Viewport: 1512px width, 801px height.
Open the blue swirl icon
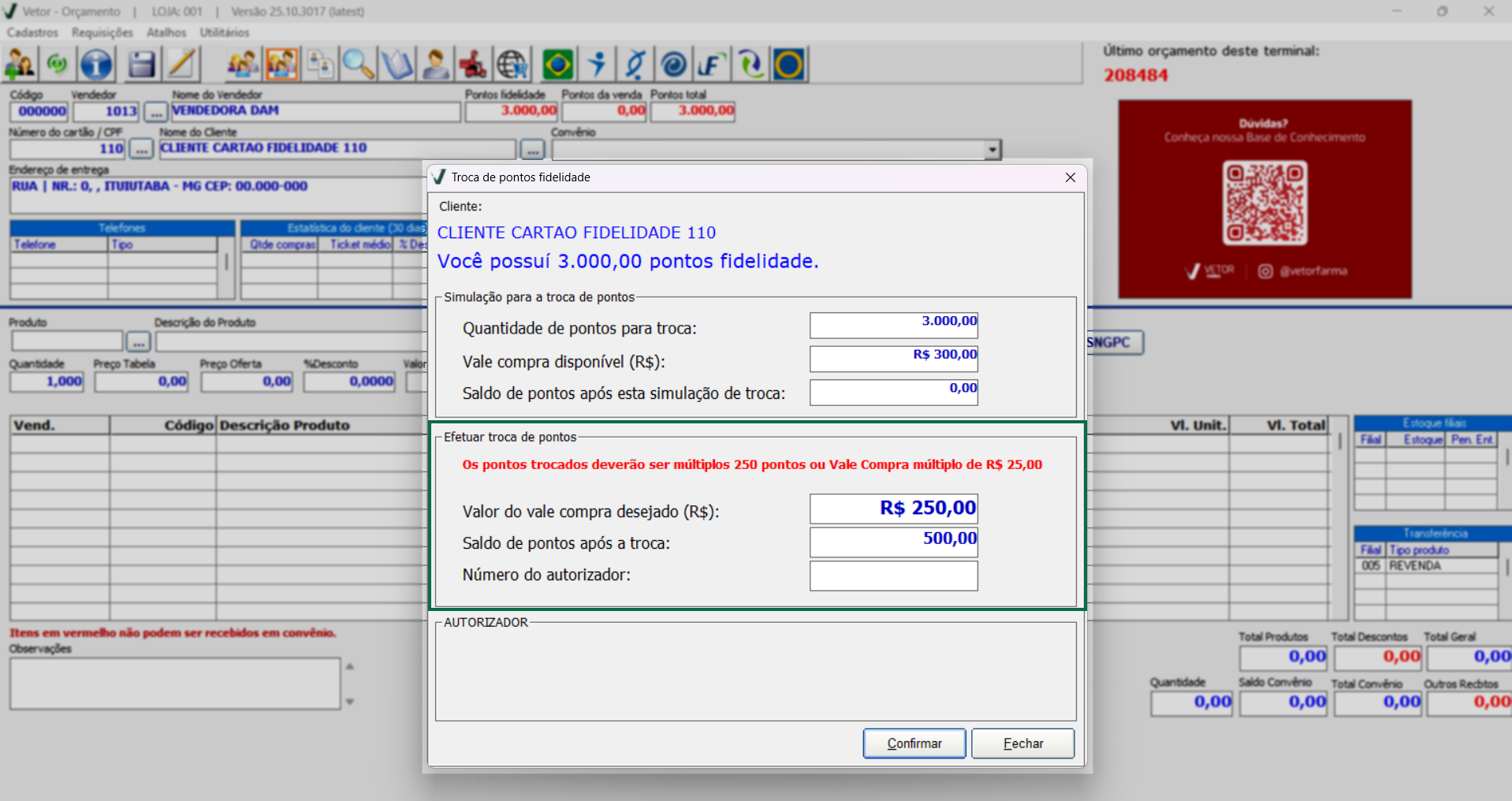point(673,64)
